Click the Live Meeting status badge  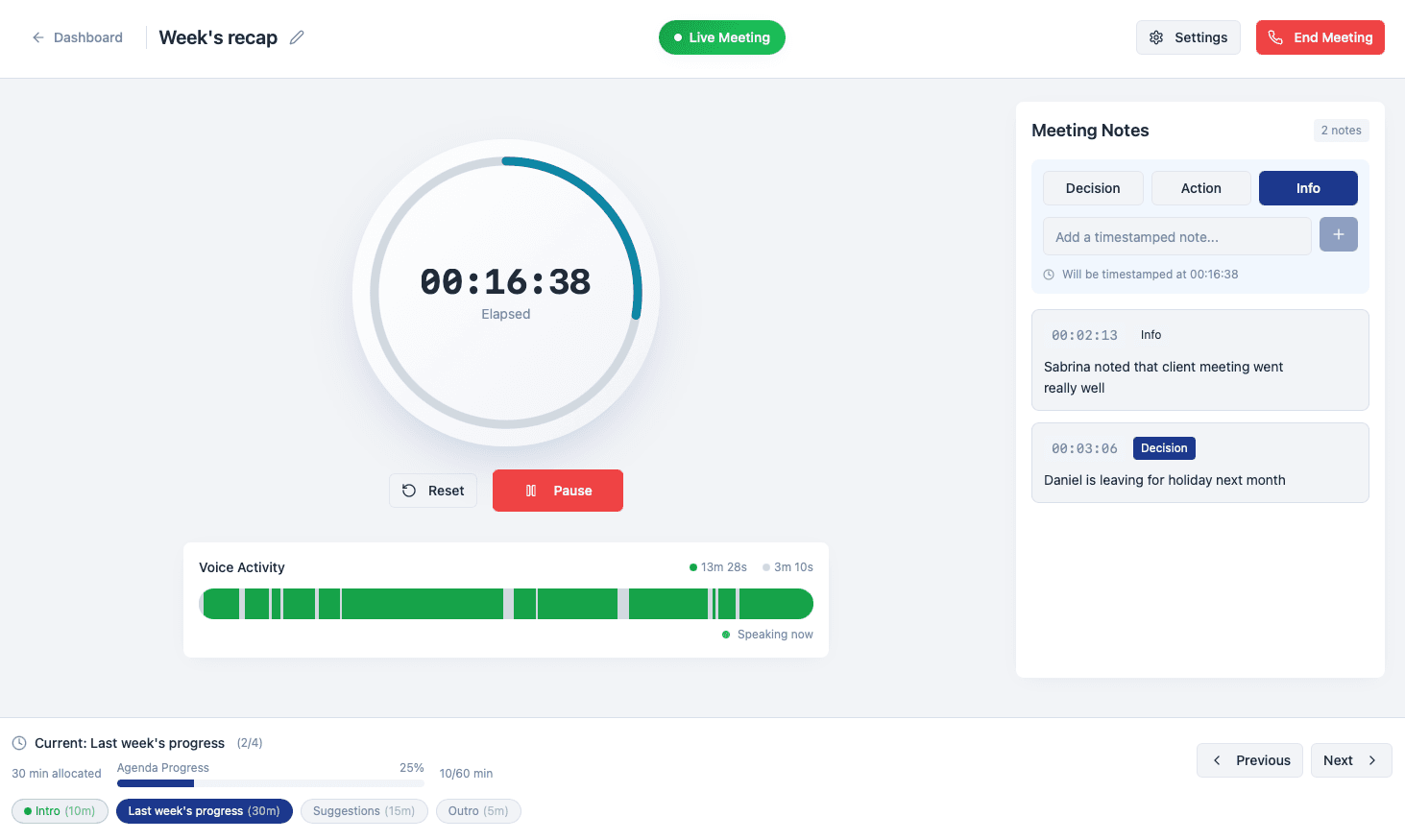click(x=721, y=36)
